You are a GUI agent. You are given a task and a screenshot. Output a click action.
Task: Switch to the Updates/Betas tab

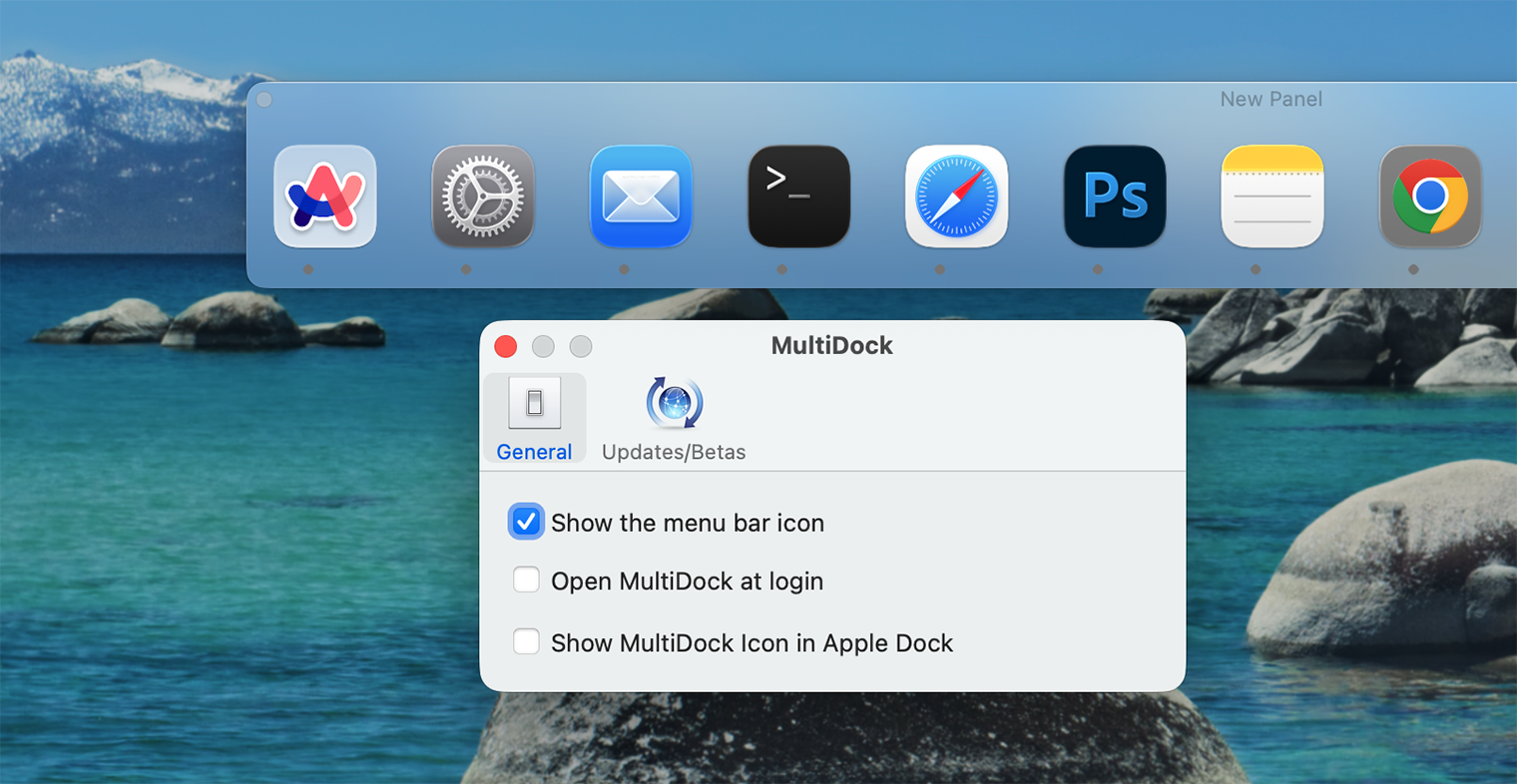click(x=674, y=419)
